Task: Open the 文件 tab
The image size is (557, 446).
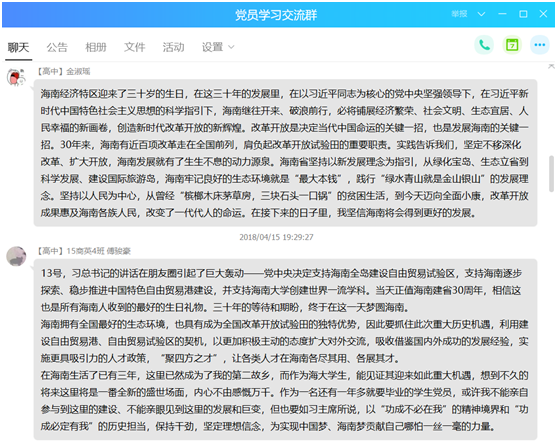Action: (x=134, y=47)
